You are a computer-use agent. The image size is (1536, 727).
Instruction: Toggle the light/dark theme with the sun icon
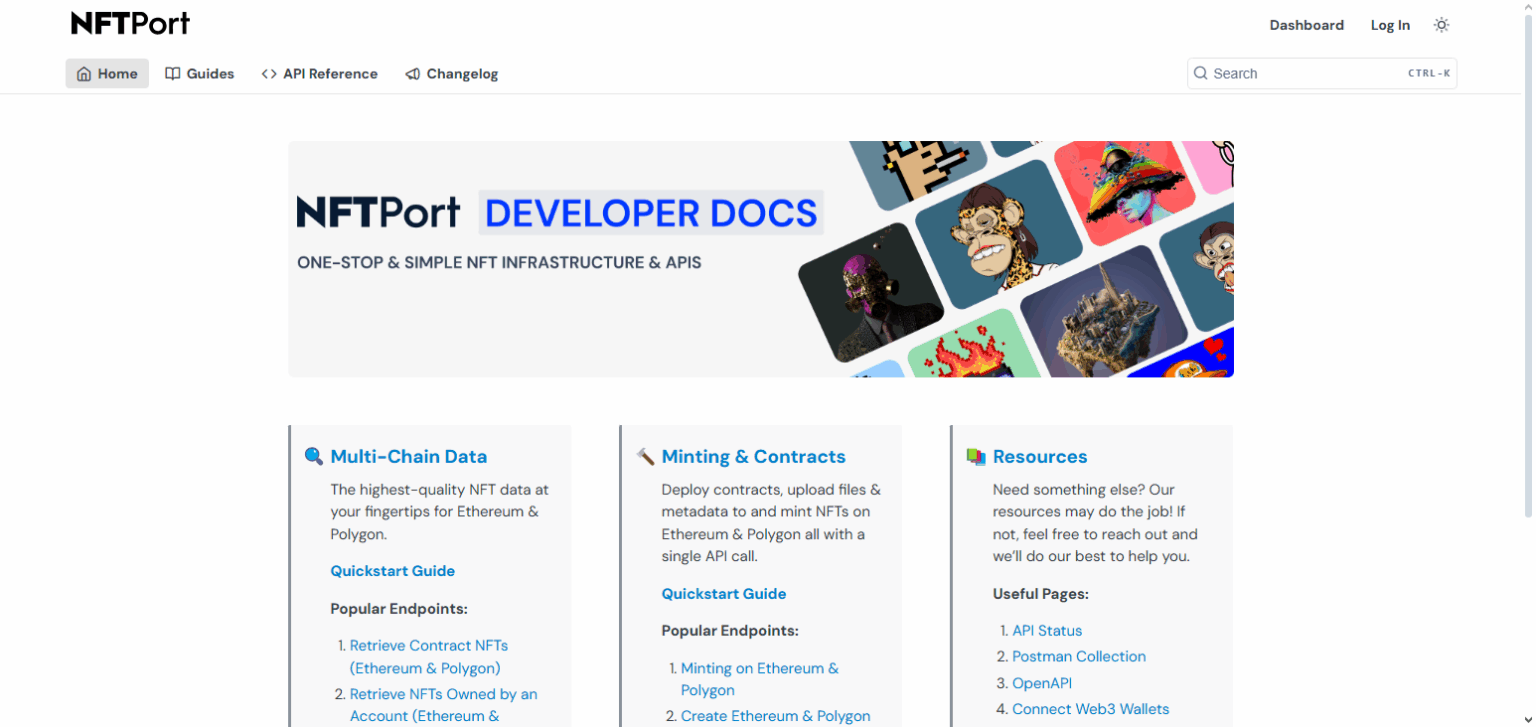click(x=1441, y=24)
